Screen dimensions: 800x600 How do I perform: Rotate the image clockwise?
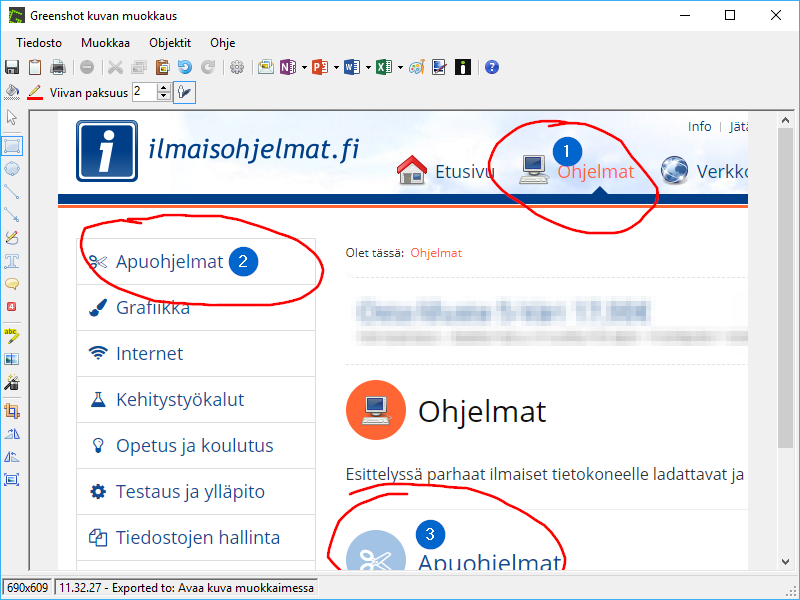click(x=12, y=434)
